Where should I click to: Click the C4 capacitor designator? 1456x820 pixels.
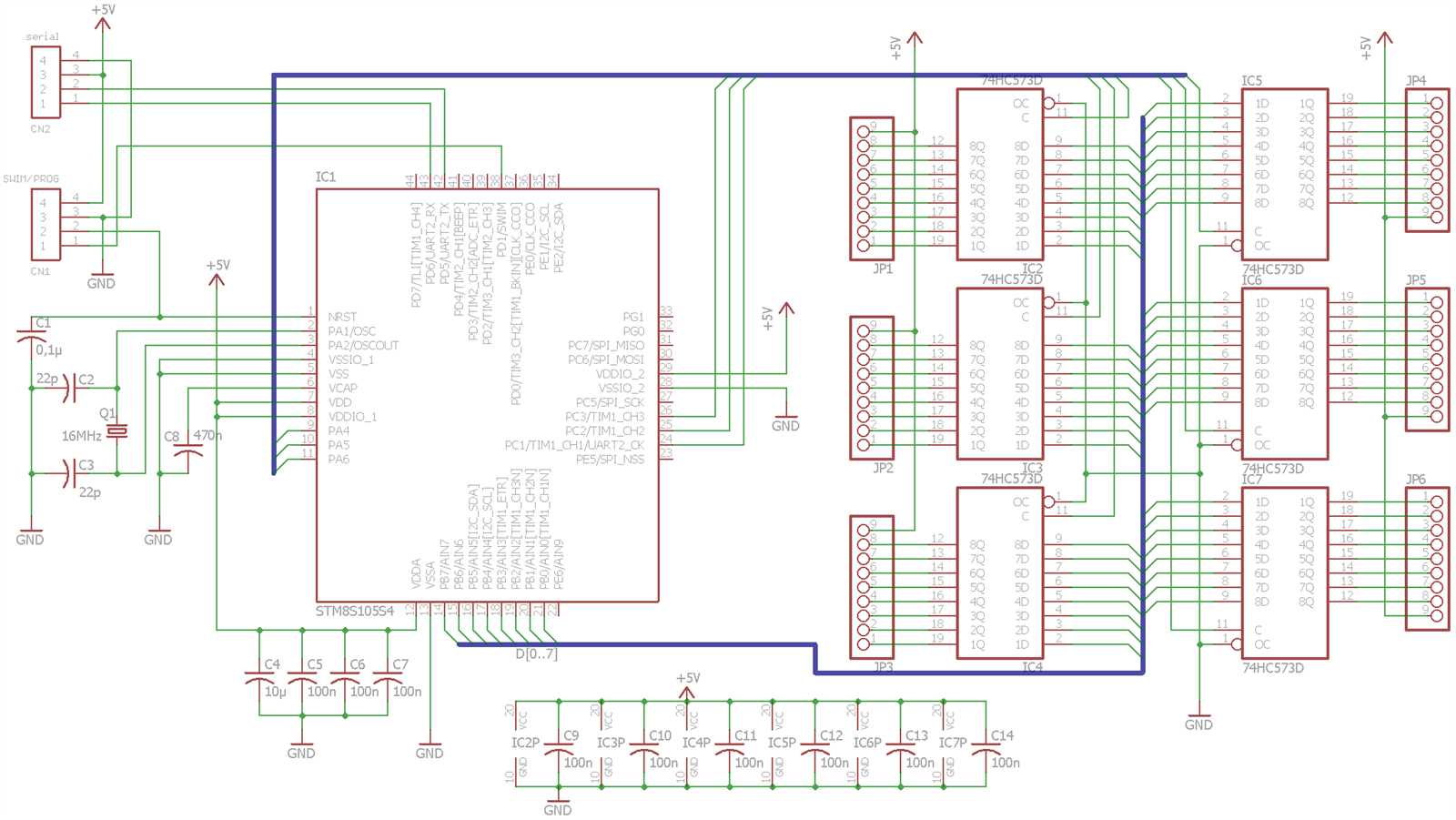(x=272, y=664)
